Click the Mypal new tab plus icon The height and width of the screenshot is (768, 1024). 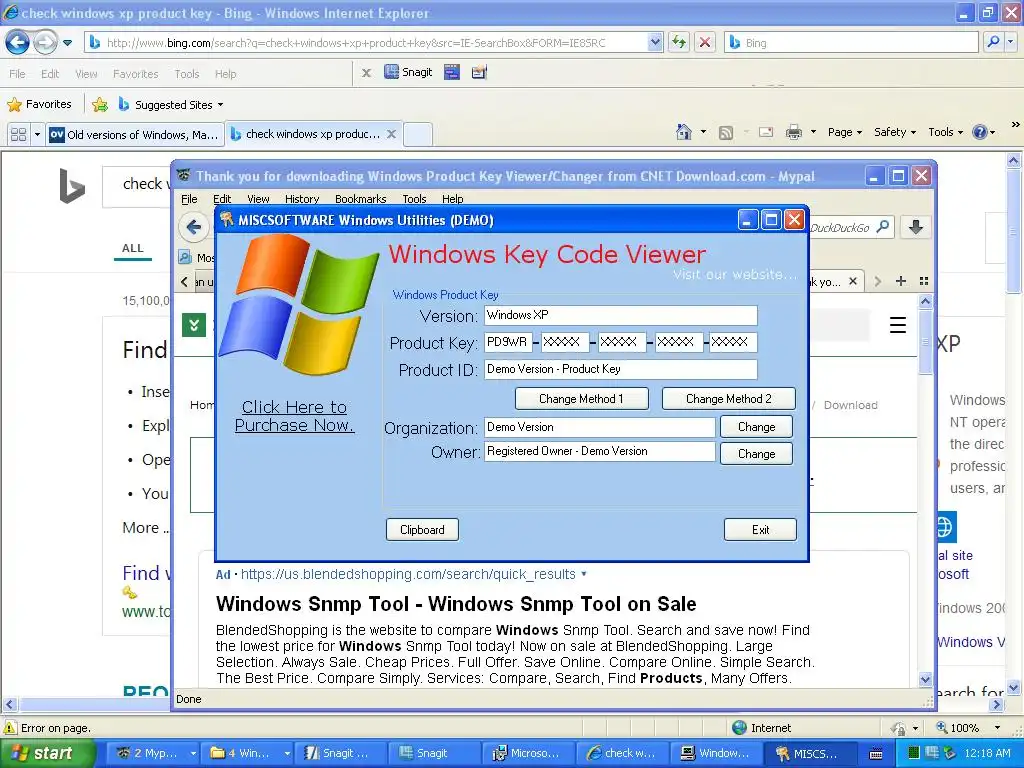901,281
